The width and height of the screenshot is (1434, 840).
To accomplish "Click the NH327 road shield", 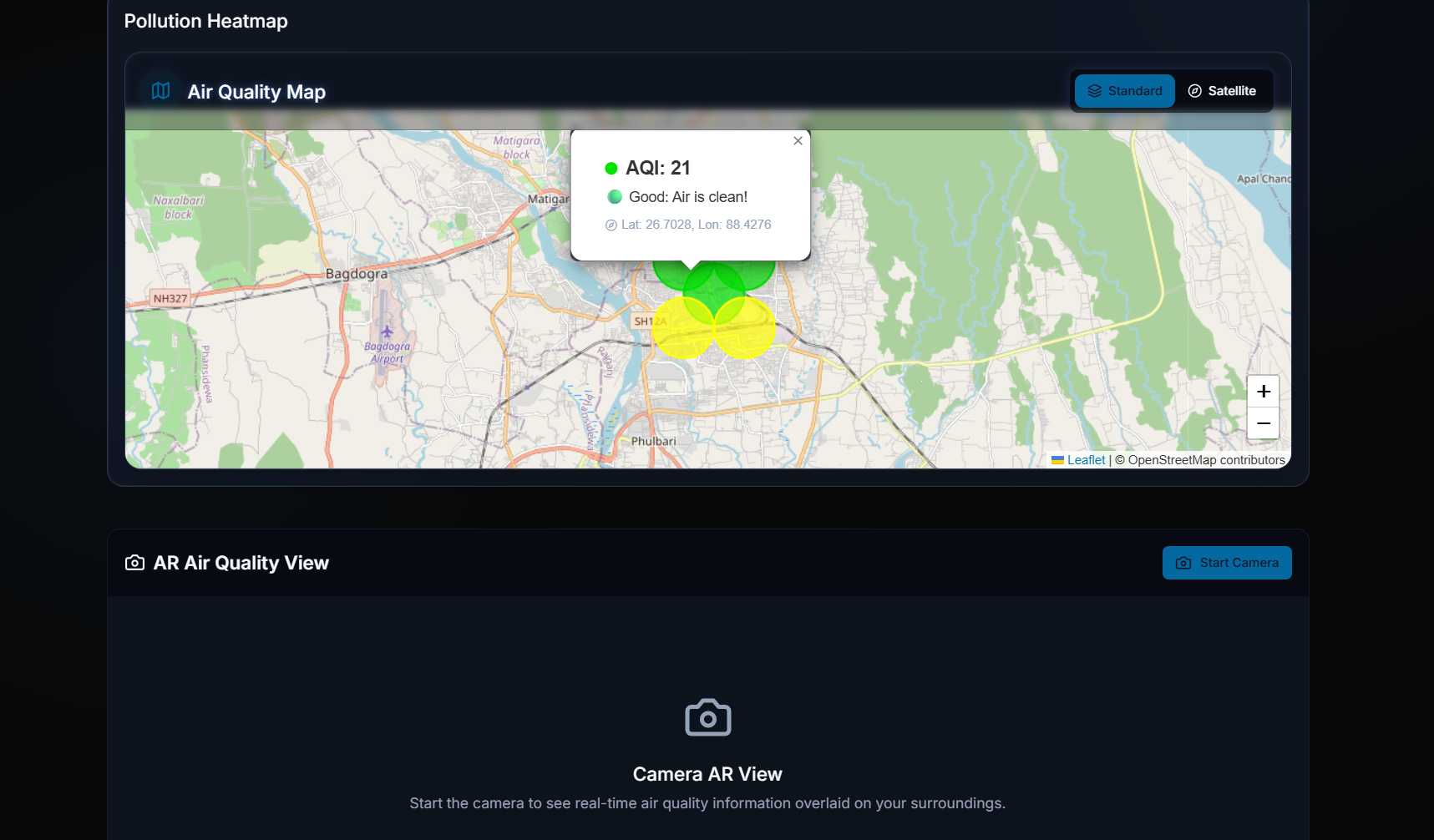I will [x=170, y=298].
